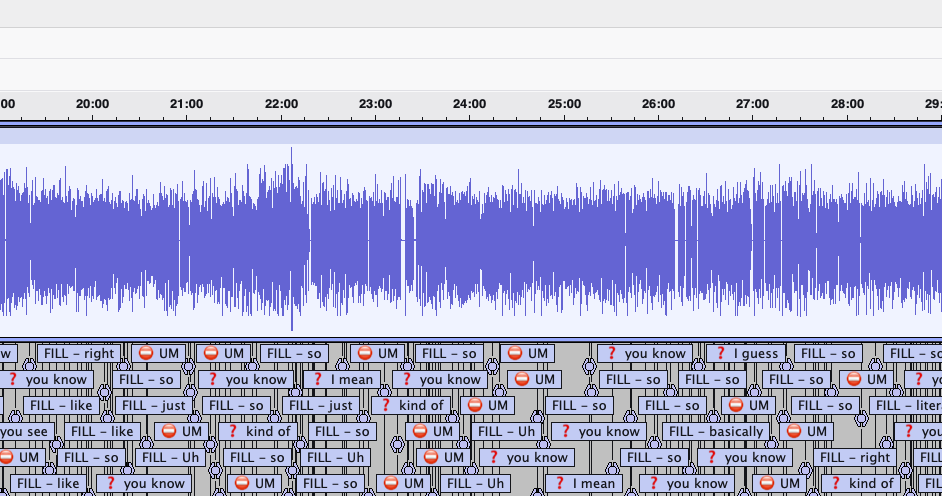Click question mark on 'I mean' following 'FILL – Uh'
This screenshot has width=942, height=496.
click(559, 484)
